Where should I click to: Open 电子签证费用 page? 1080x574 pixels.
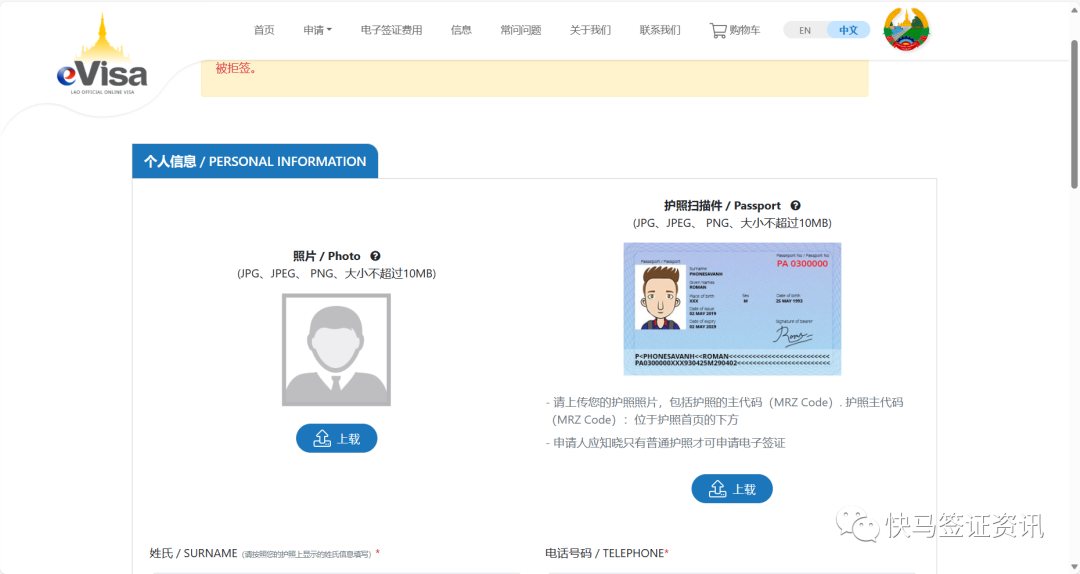pyautogui.click(x=391, y=30)
